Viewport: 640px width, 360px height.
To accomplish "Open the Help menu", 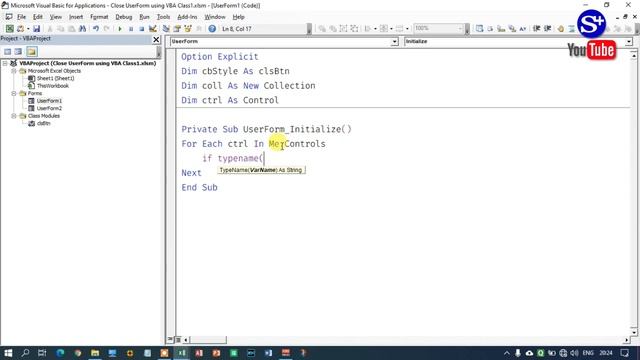I will pyautogui.click(x=238, y=17).
